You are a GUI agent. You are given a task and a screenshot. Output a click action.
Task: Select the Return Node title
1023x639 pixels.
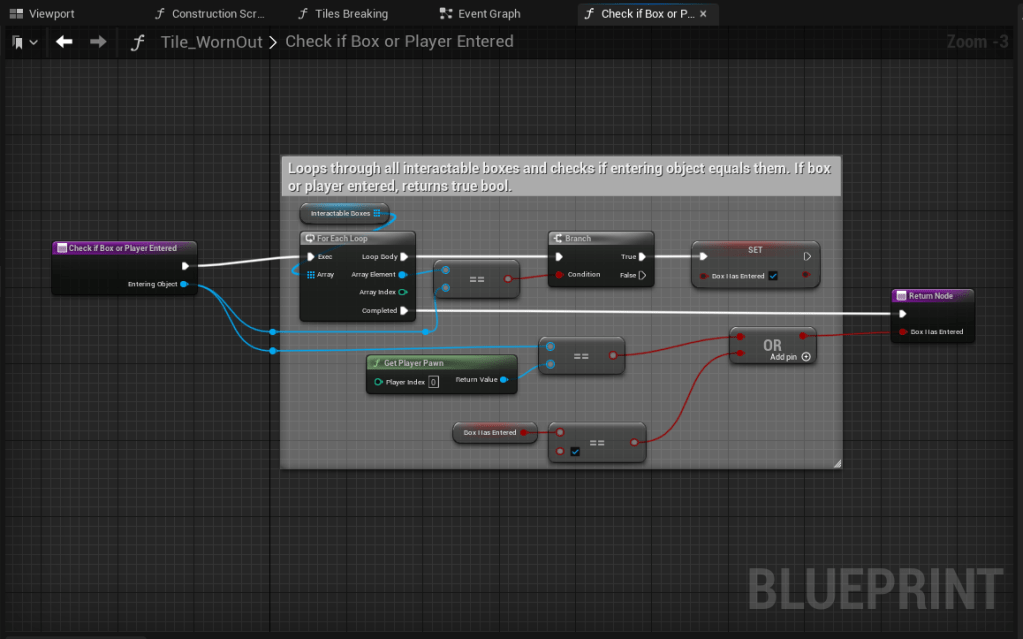(931, 296)
